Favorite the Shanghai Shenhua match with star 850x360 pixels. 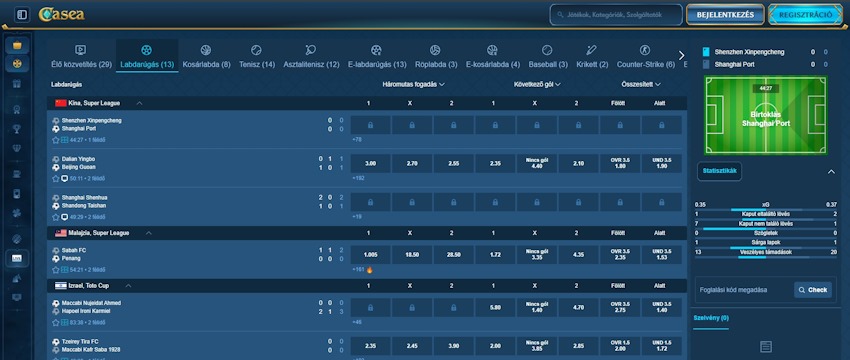55,217
